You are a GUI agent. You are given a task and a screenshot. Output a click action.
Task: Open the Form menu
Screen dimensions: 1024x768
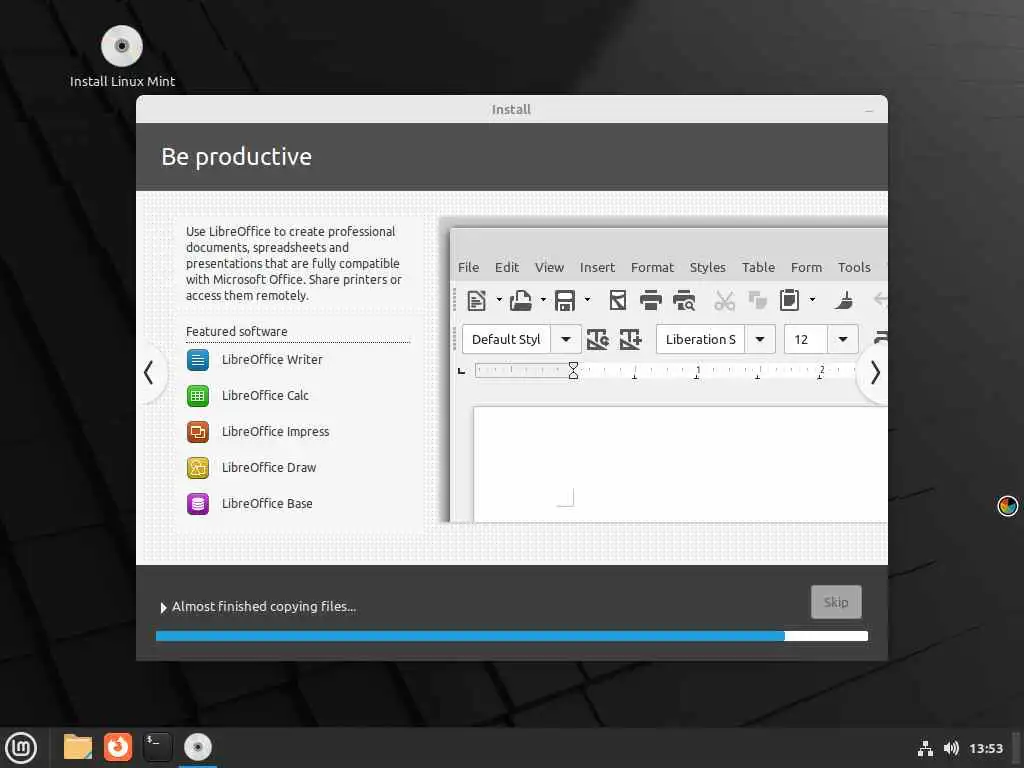[807, 268]
